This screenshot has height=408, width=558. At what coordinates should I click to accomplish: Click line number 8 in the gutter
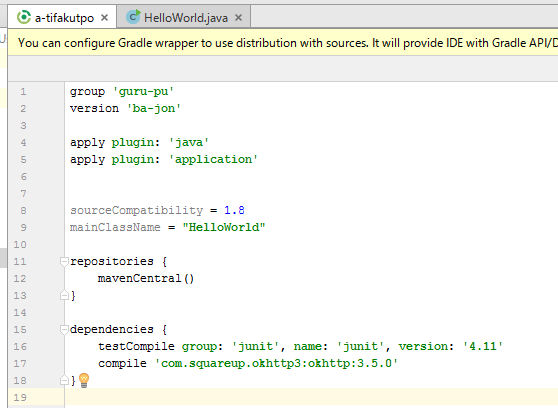click(23, 211)
